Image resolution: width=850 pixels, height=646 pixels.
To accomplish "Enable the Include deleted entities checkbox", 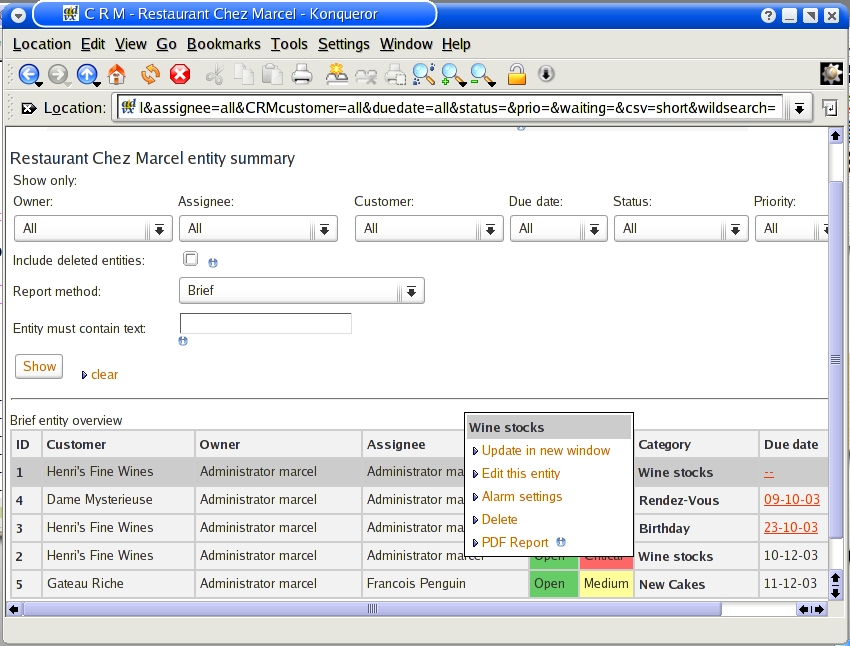I will pyautogui.click(x=188, y=257).
